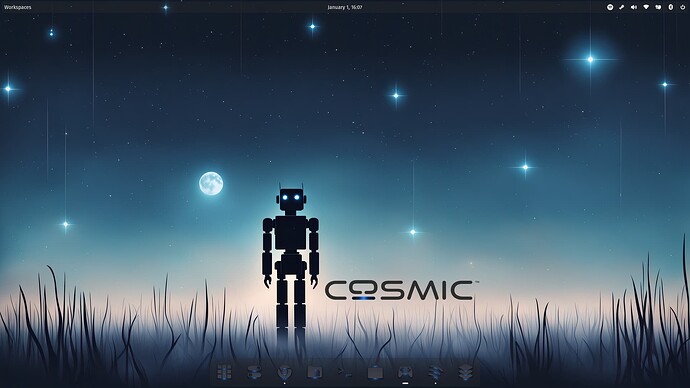Open the battery tray icon
Viewport: 690px width, 388px height.
tap(658, 7)
